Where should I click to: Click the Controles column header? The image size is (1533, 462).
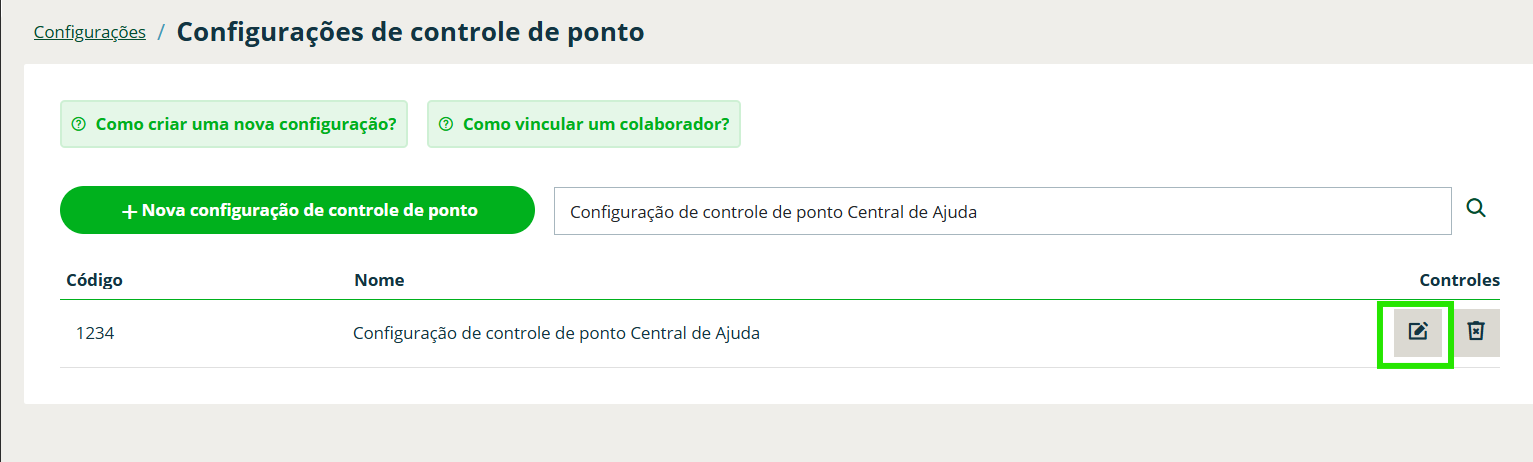1459,280
